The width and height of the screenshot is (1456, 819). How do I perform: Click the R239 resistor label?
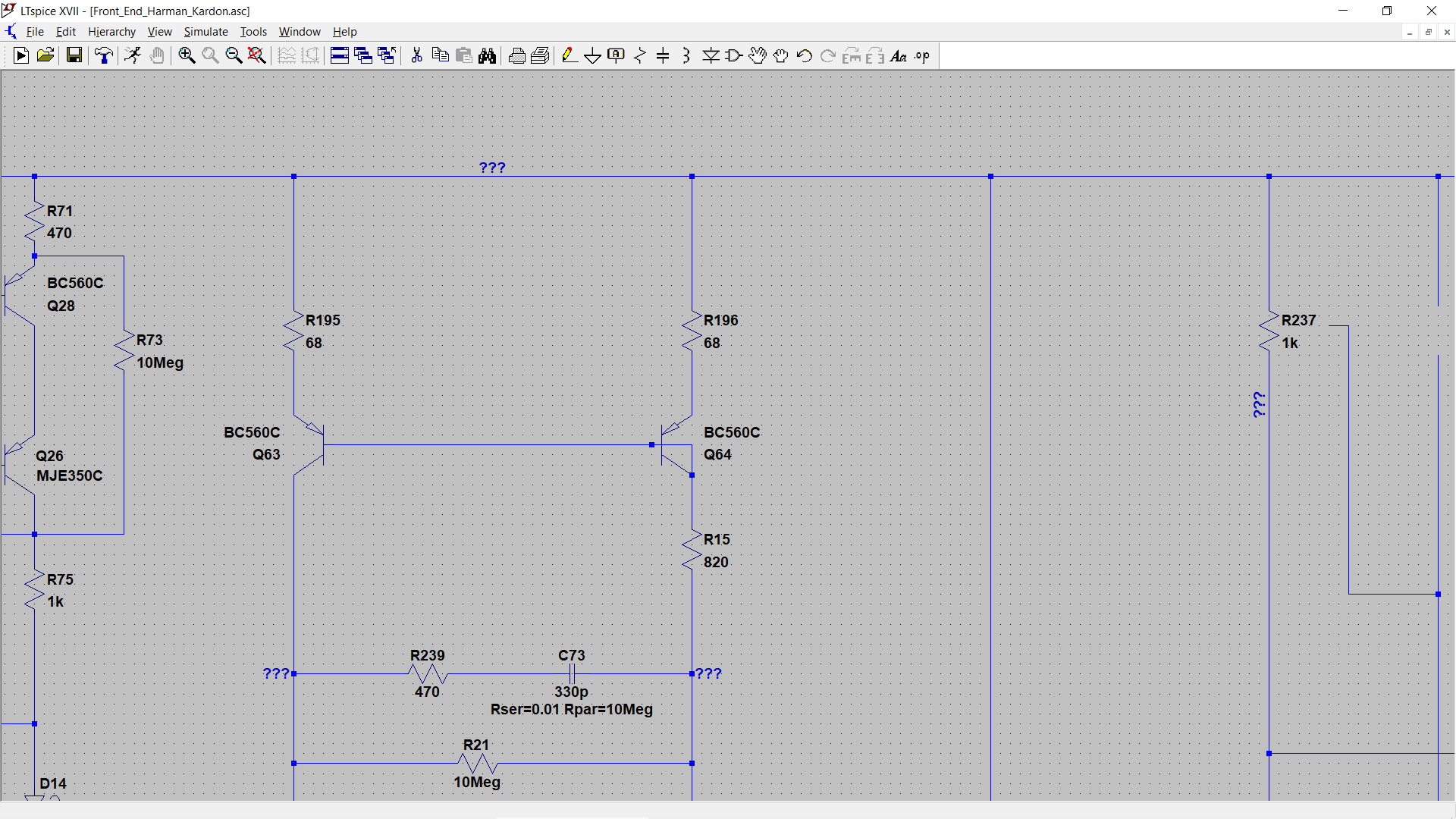pyautogui.click(x=428, y=655)
